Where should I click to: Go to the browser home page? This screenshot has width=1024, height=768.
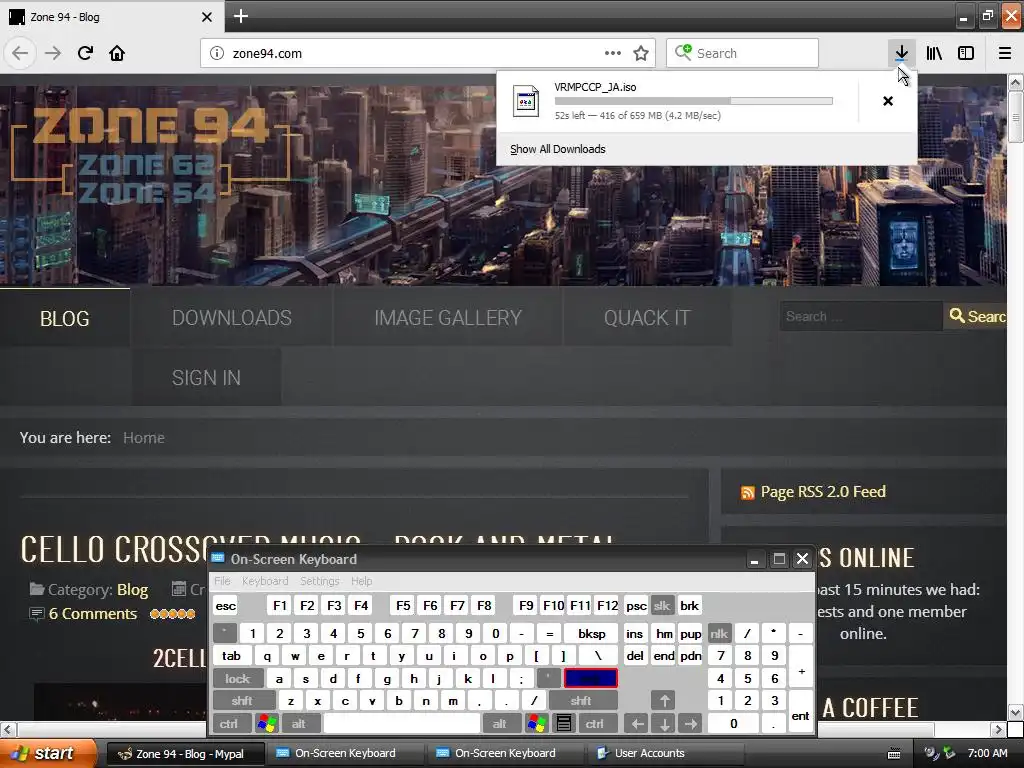(117, 53)
